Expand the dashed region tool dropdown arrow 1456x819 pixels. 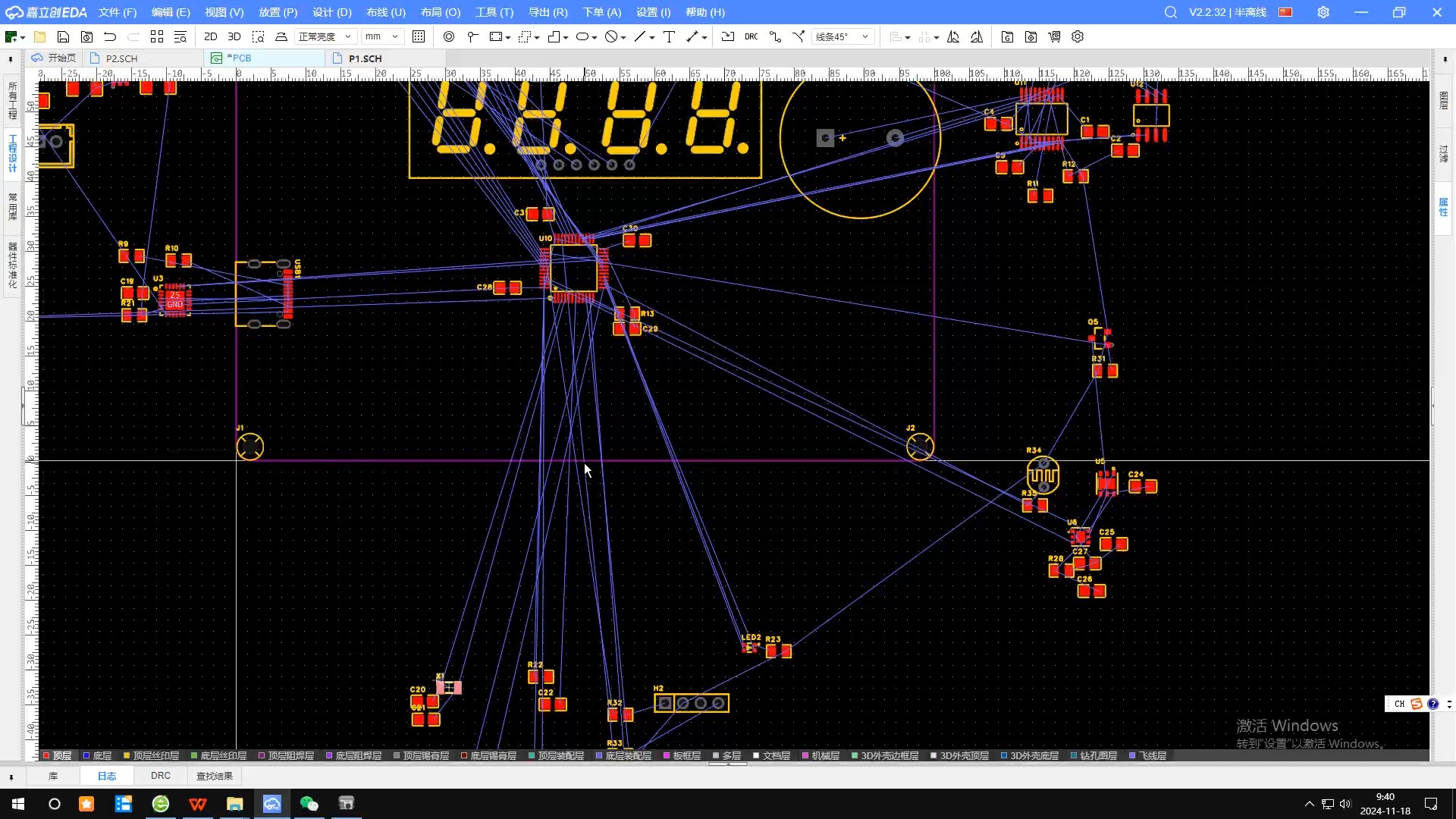pyautogui.click(x=537, y=37)
